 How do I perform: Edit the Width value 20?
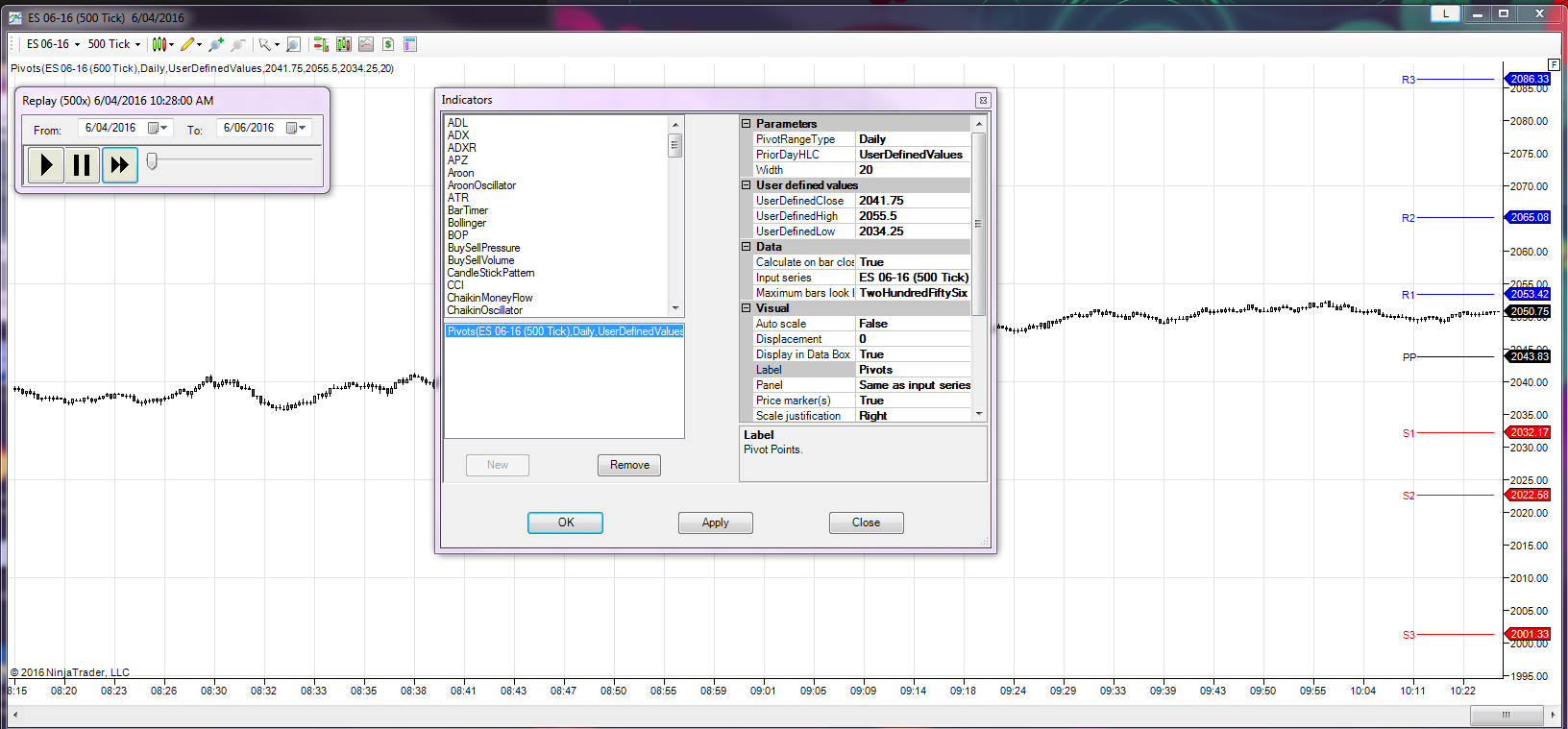[x=913, y=170]
